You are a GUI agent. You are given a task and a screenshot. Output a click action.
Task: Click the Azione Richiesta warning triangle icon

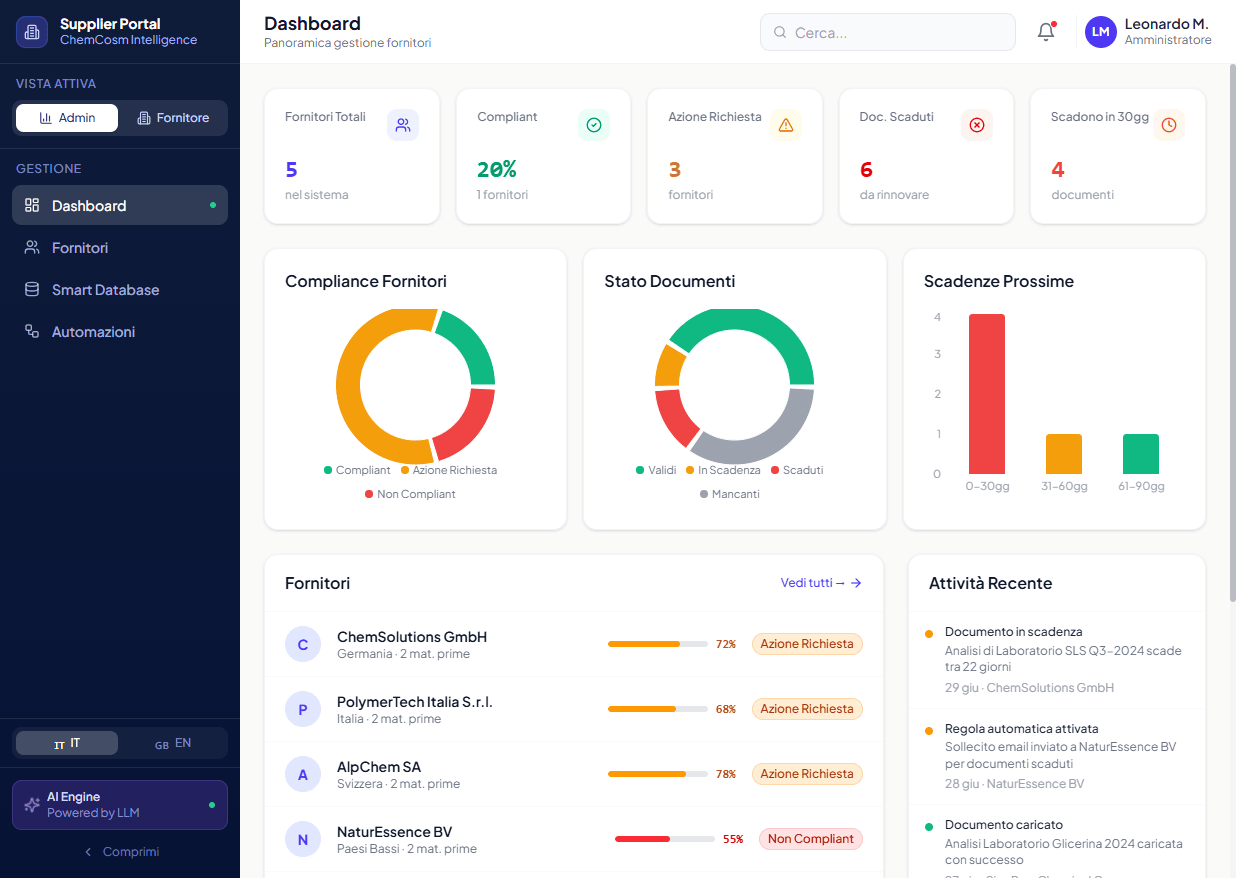[x=786, y=125]
